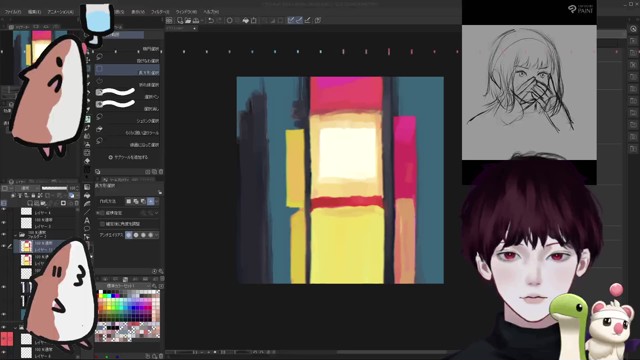The width and height of the screenshot is (640, 360).
Task: Click the trash icon in sub tool panel
Action: coord(161,172)
